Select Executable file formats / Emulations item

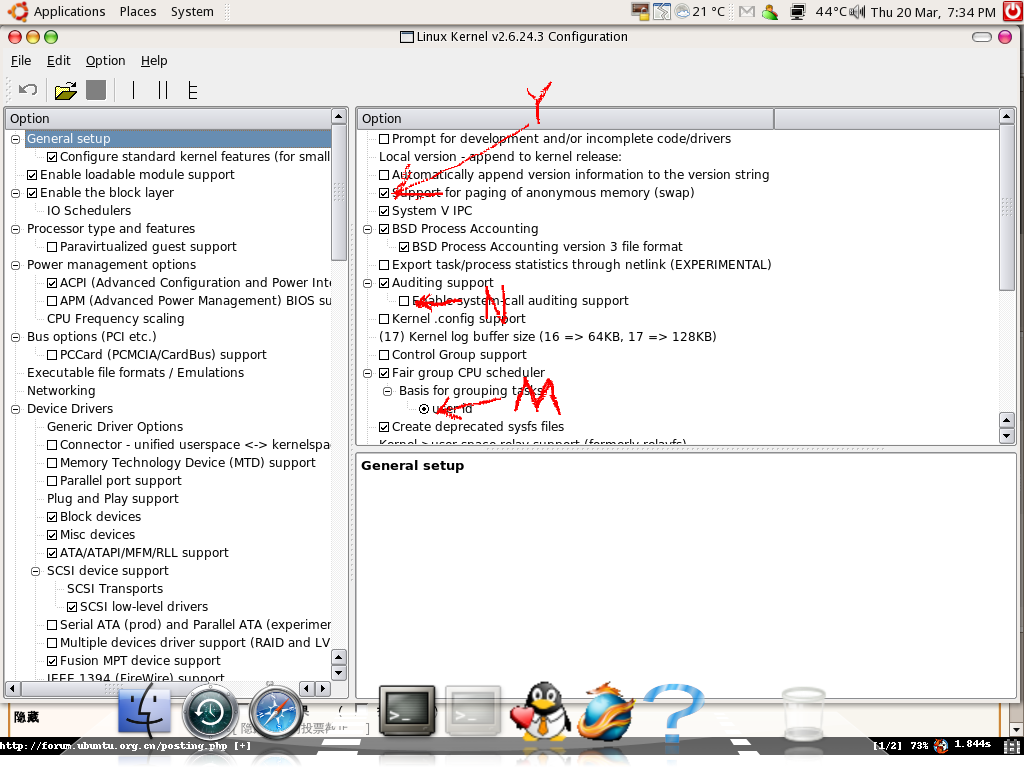coord(135,373)
